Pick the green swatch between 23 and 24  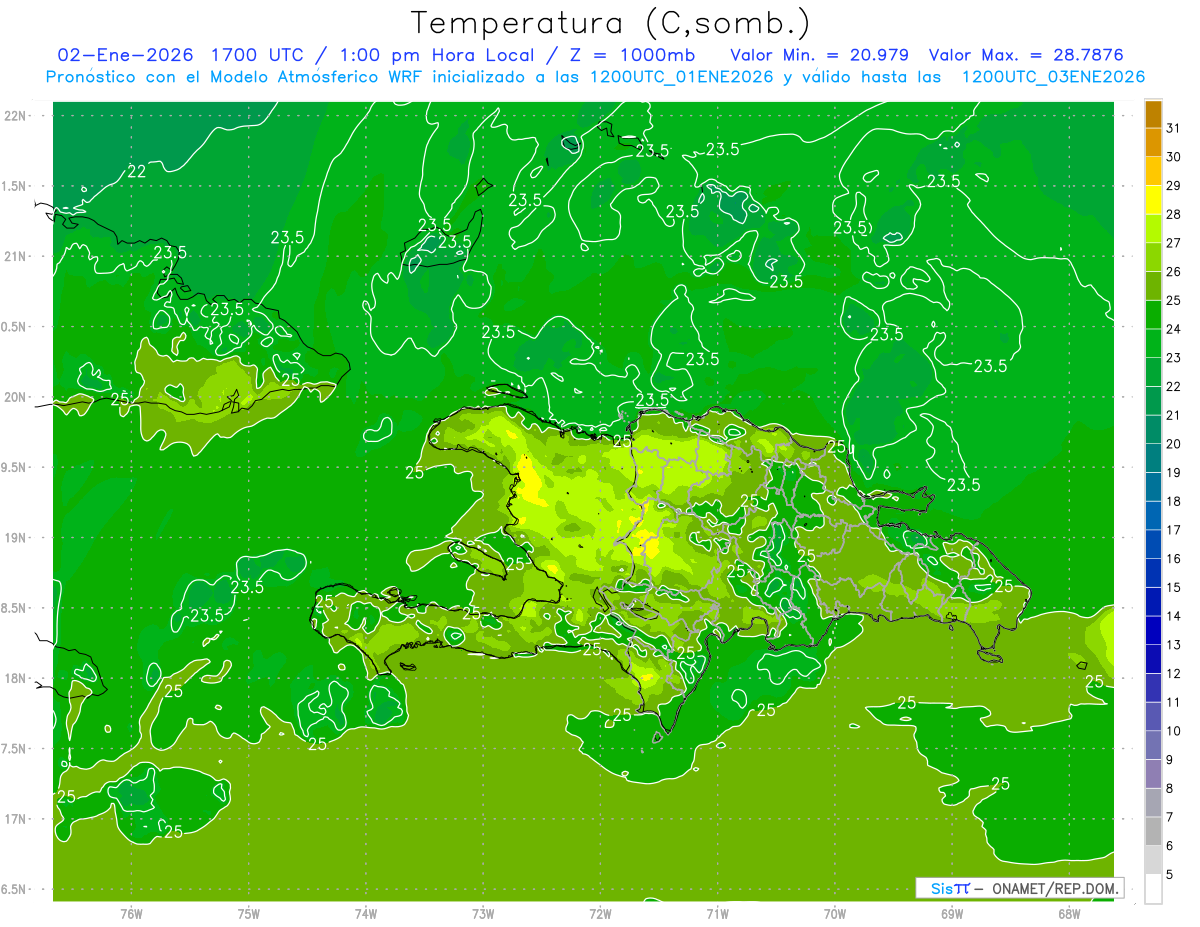click(1153, 343)
